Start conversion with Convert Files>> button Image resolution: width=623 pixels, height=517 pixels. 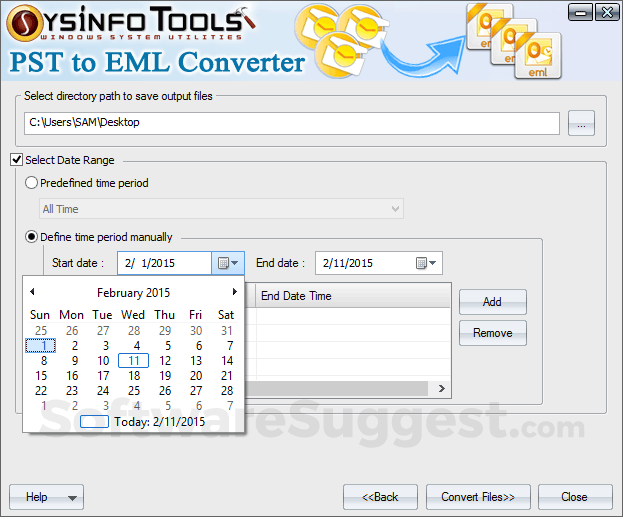pyautogui.click(x=478, y=497)
